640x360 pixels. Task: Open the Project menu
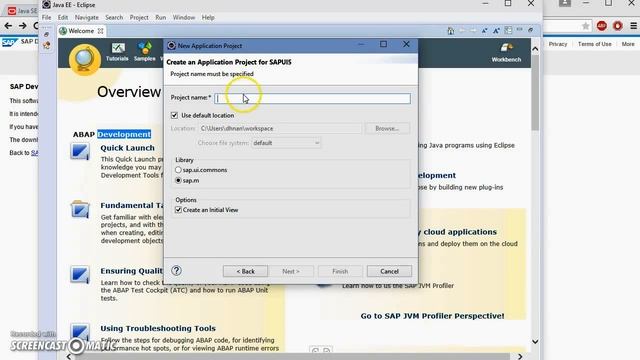pyautogui.click(x=139, y=18)
